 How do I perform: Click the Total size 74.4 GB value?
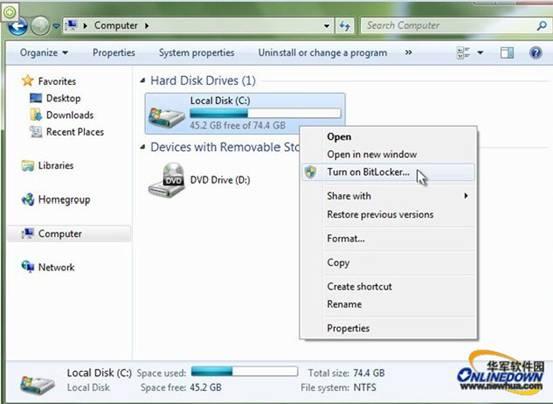coord(369,373)
